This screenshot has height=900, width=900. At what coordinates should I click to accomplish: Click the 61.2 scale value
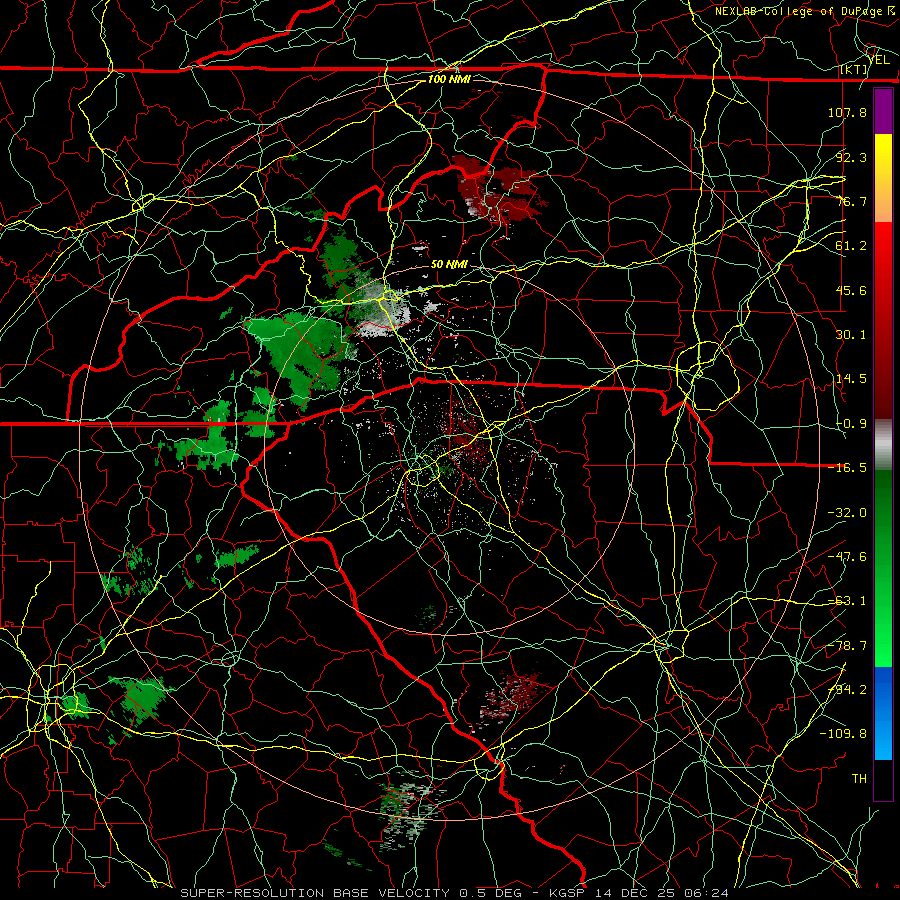point(851,246)
